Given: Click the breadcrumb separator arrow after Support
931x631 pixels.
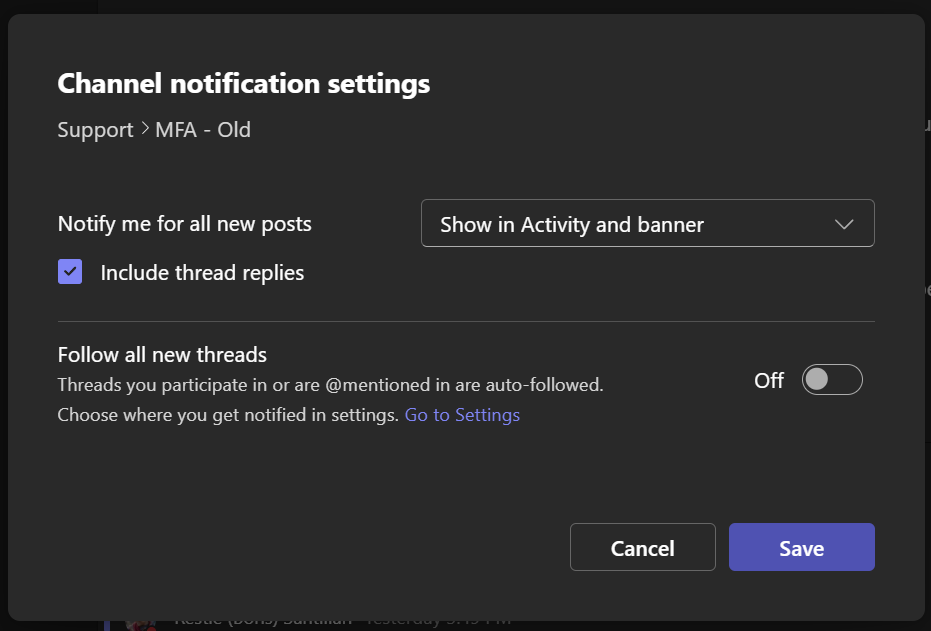Looking at the screenshot, I should (x=144, y=130).
